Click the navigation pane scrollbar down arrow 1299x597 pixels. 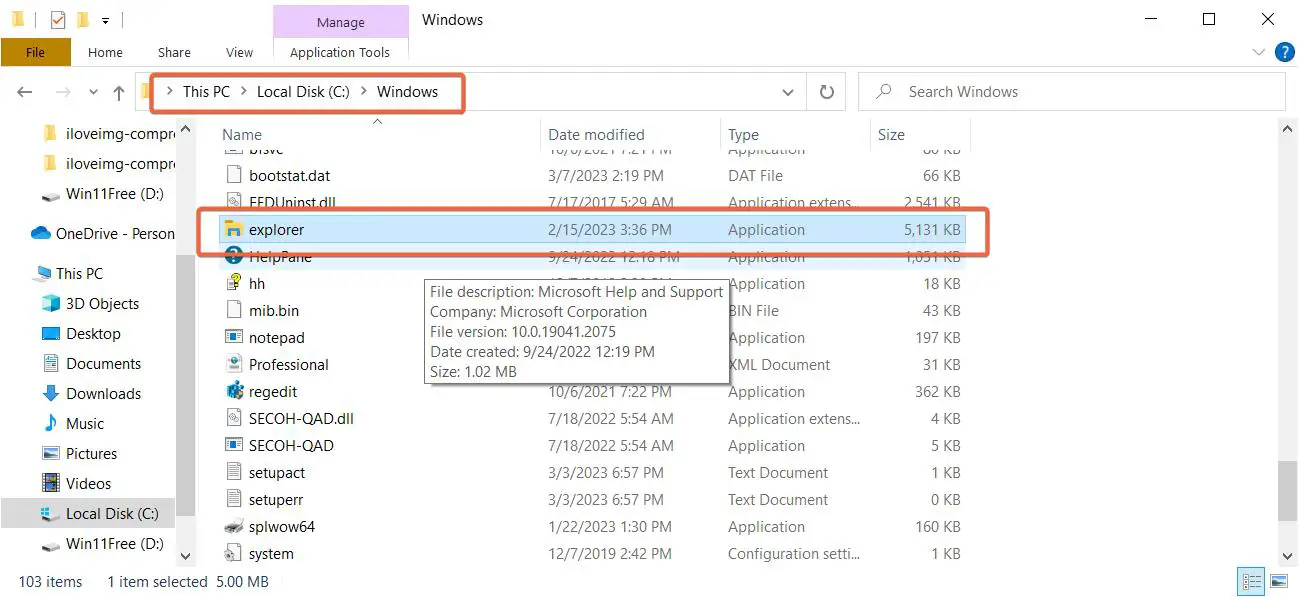(185, 555)
